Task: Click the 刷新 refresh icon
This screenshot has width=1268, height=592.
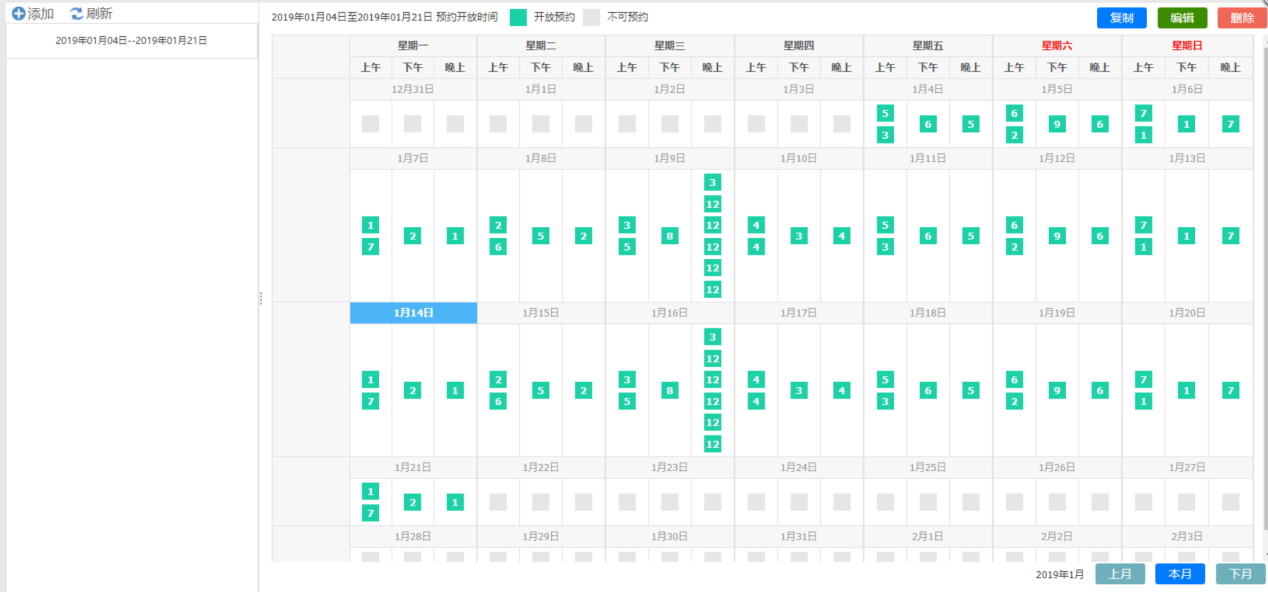Action: (x=77, y=14)
